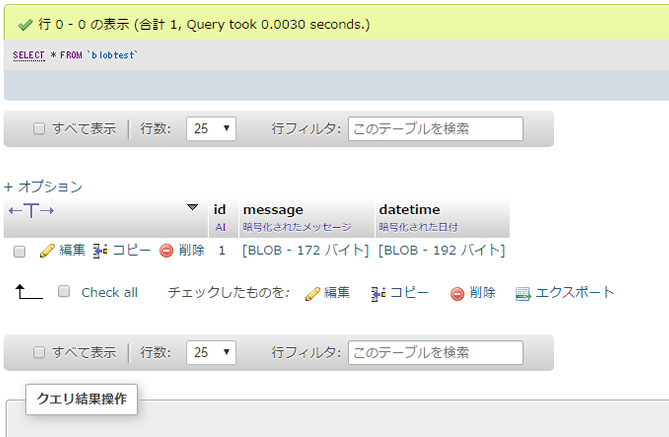Click the green checkmark success icon
Viewport: 669px width, 437px height.
(x=25, y=25)
